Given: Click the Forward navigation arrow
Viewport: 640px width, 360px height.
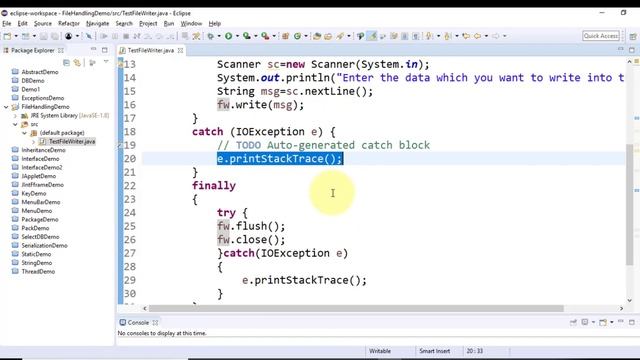Looking at the screenshot, I should tap(496, 36).
